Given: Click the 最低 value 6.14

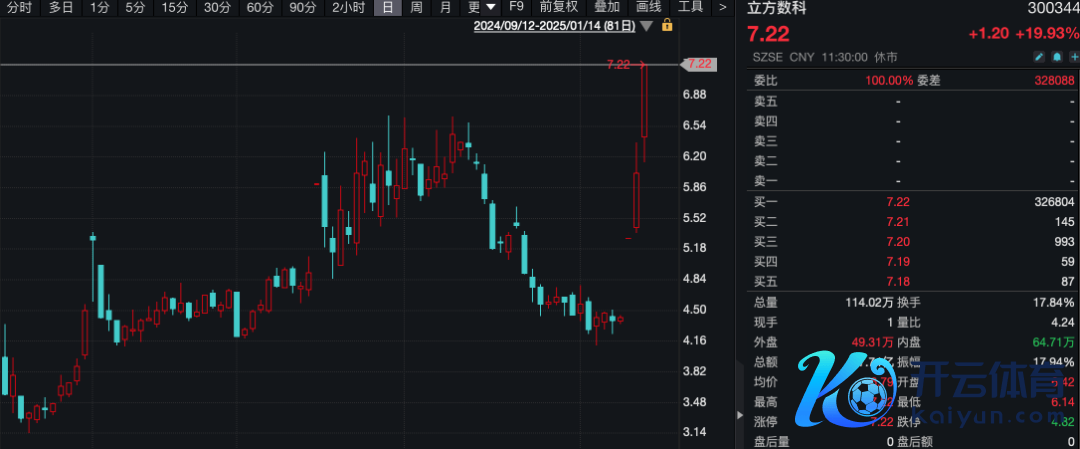Looking at the screenshot, I should click(x=1063, y=401).
